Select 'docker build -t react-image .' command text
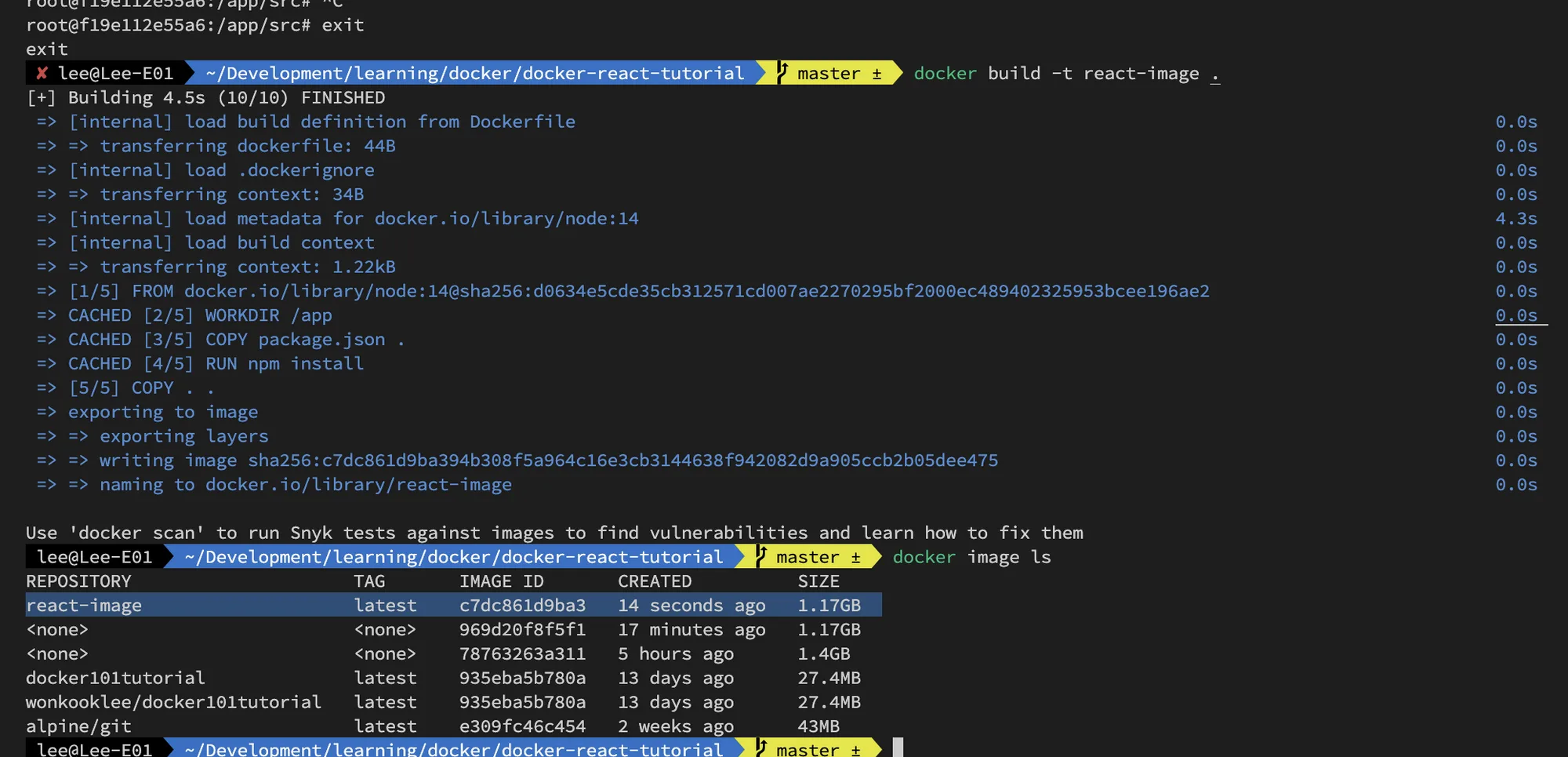This screenshot has height=757, width=1568. [x=1066, y=74]
